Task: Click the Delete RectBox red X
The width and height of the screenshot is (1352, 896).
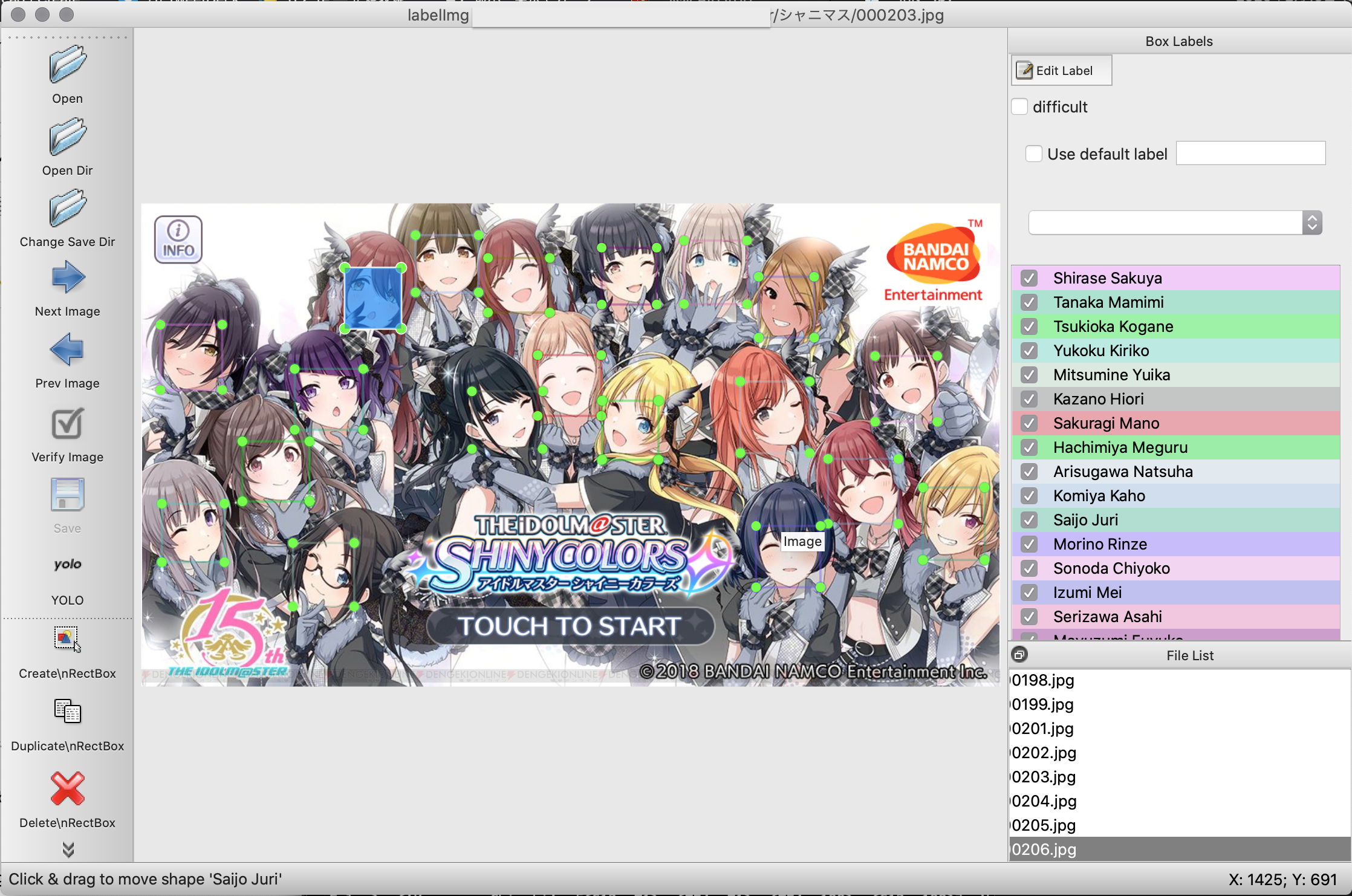Action: [67, 788]
